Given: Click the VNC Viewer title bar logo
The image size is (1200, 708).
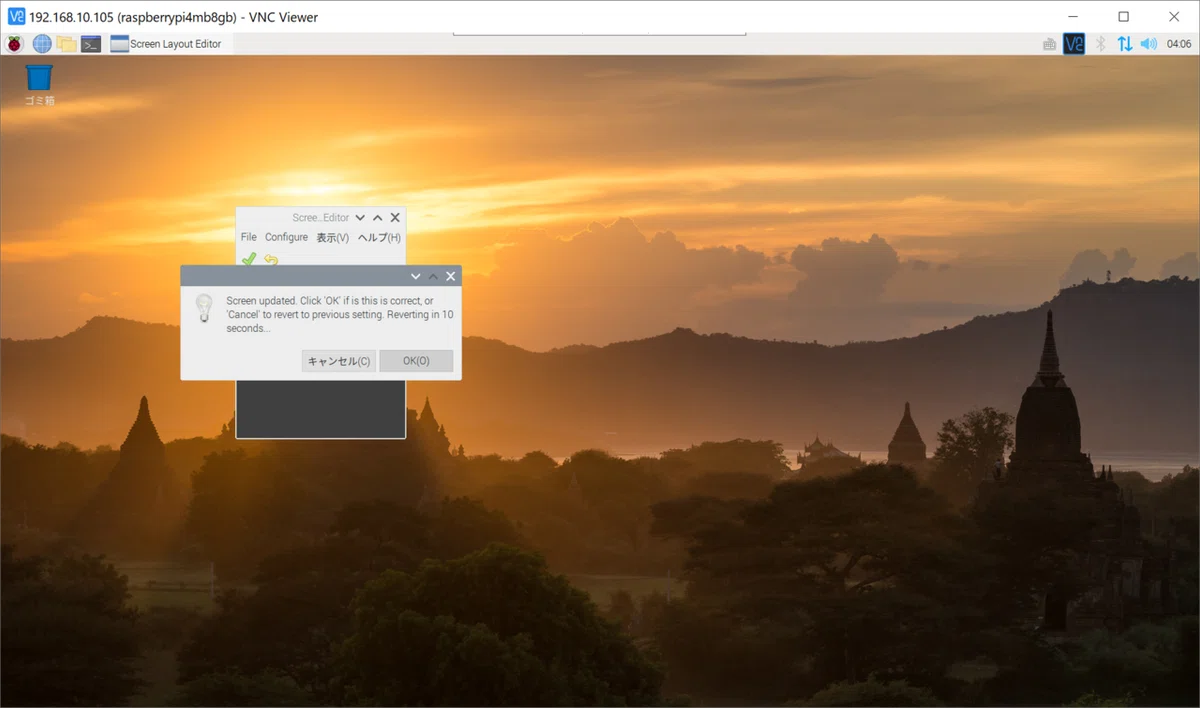Looking at the screenshot, I should point(15,16).
